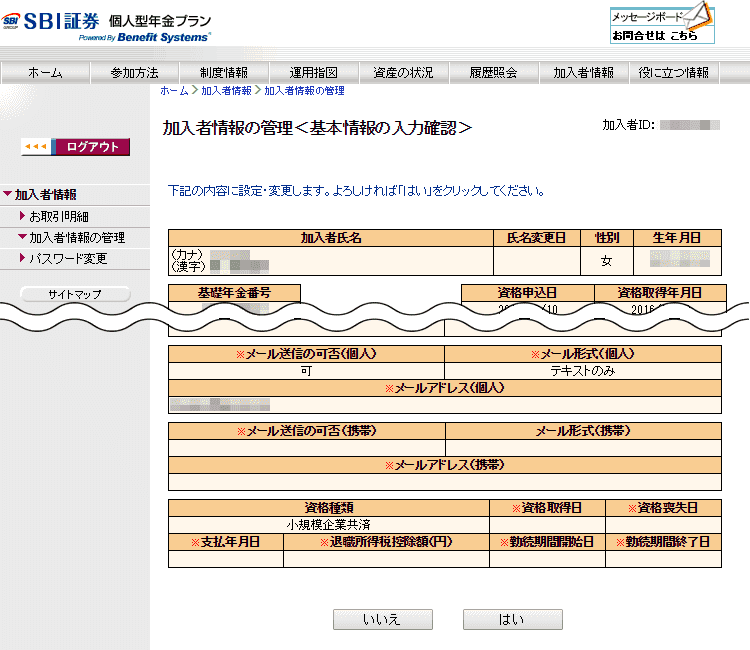The image size is (750, 650).
Task: Click the 資格種類 header
Action: pyautogui.click(x=329, y=508)
